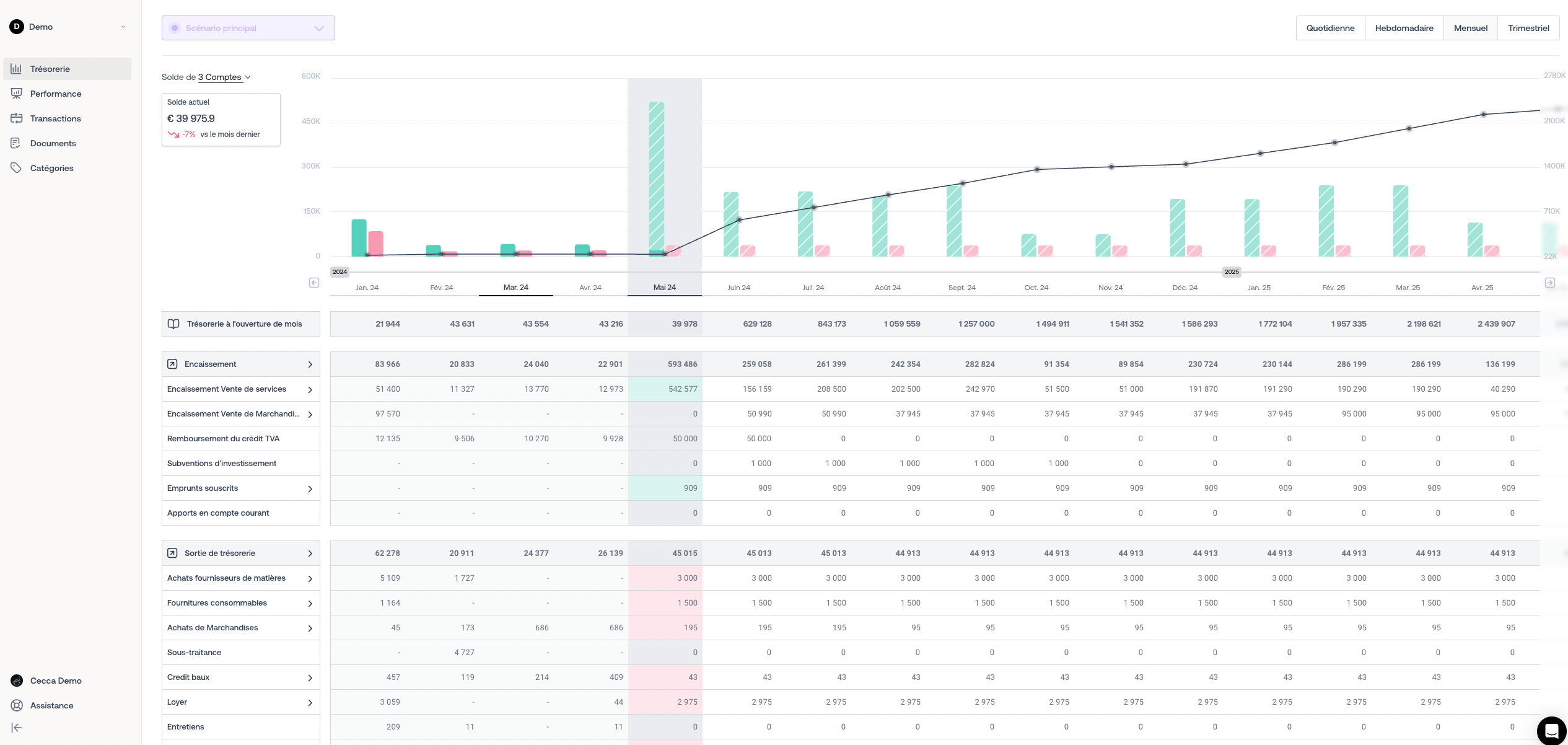Select Mar. 24 on the chart axis

516,288
